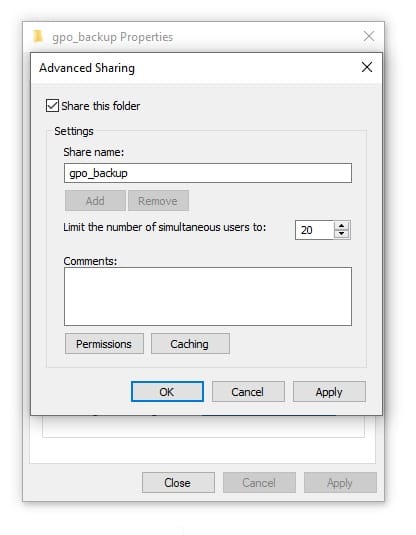The height and width of the screenshot is (535, 416).
Task: Increase simultaneous users with the up arrow
Action: pos(342,226)
